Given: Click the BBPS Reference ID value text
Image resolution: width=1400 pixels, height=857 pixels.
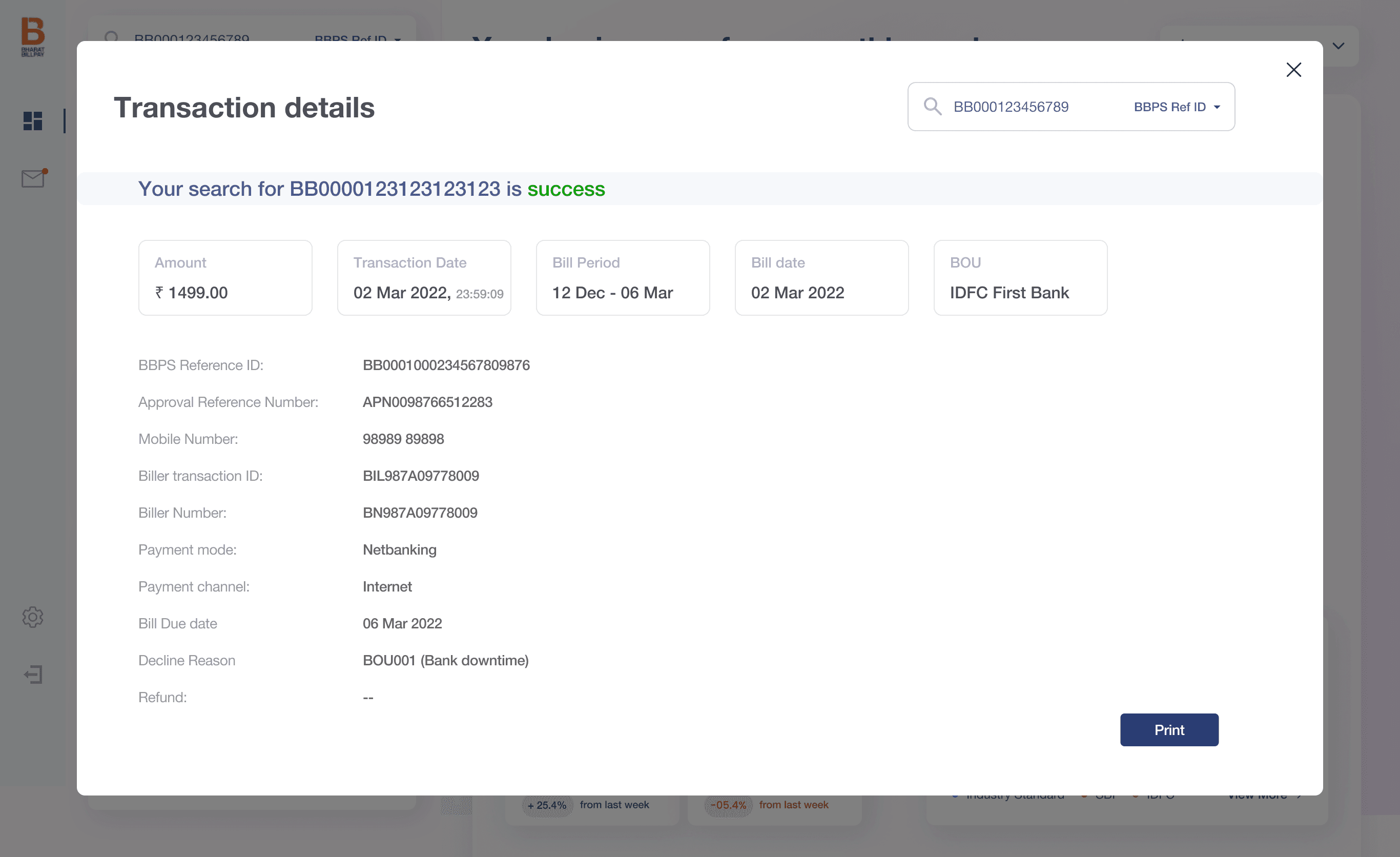Looking at the screenshot, I should [x=446, y=365].
